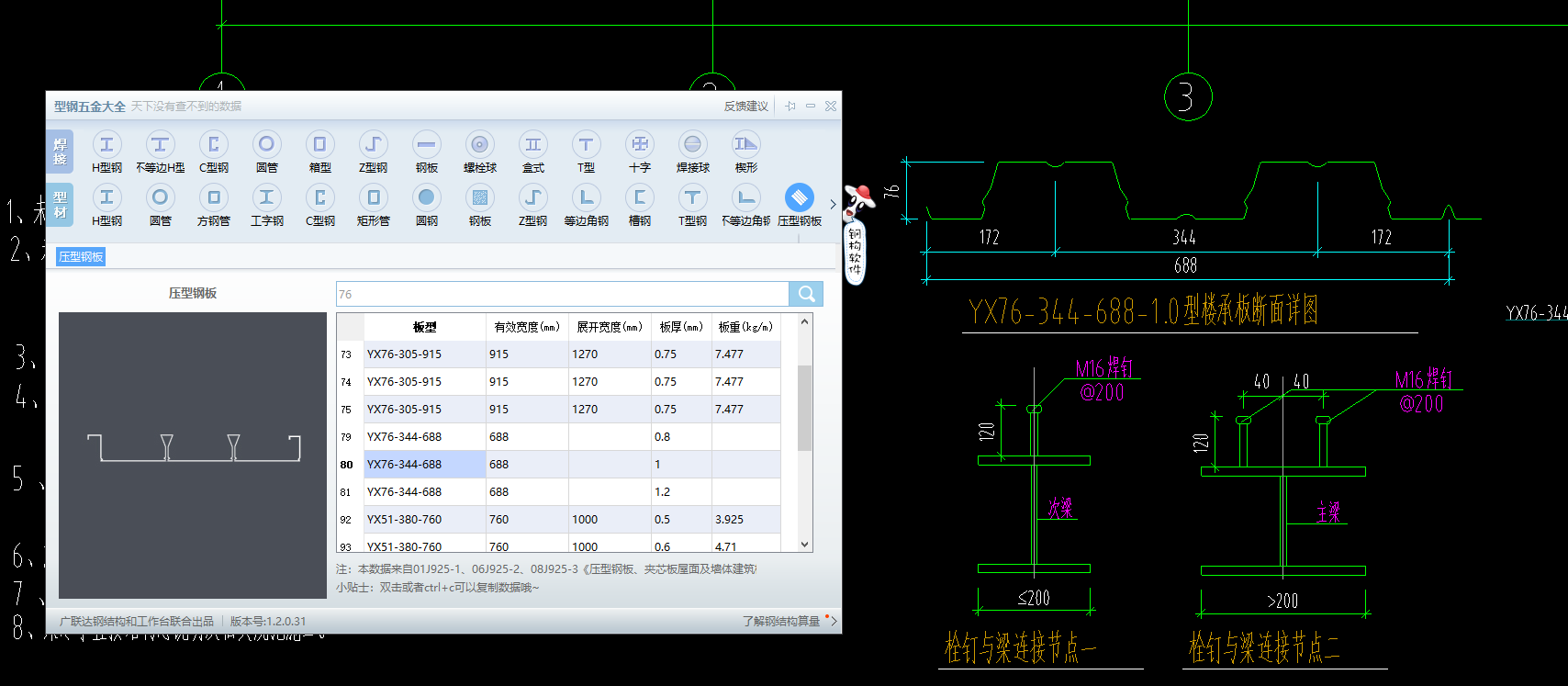
Task: Select row 81 YX76-344-688
Action: 558,492
